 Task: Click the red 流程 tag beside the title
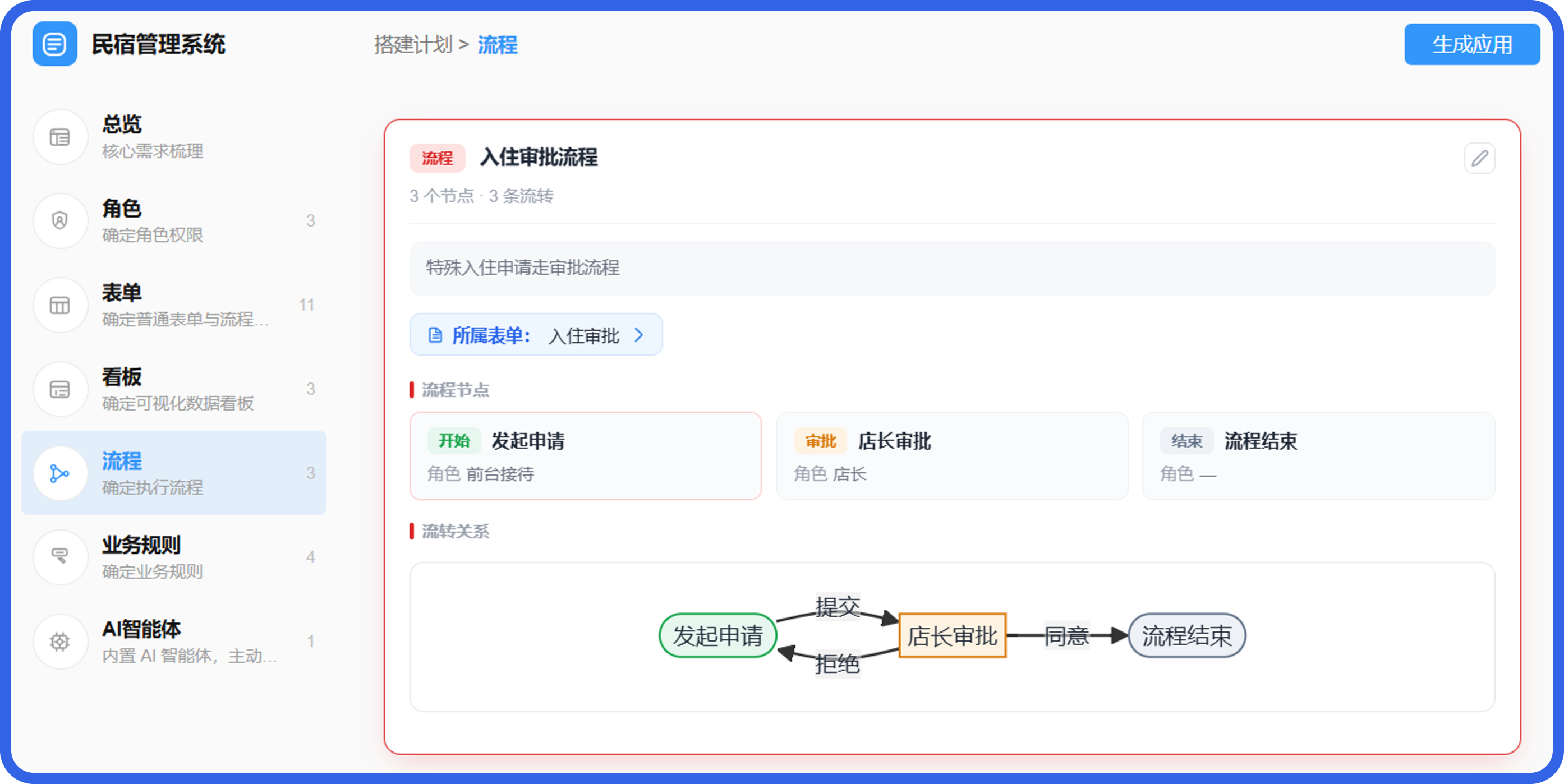pyautogui.click(x=437, y=158)
